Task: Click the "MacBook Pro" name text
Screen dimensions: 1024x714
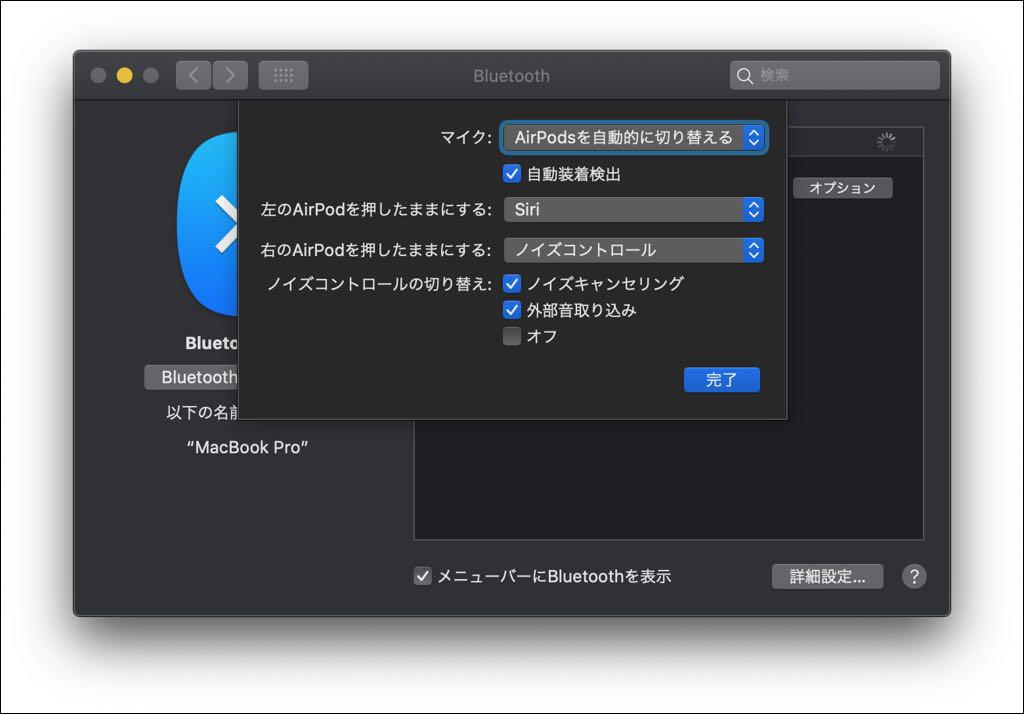Action: point(247,447)
